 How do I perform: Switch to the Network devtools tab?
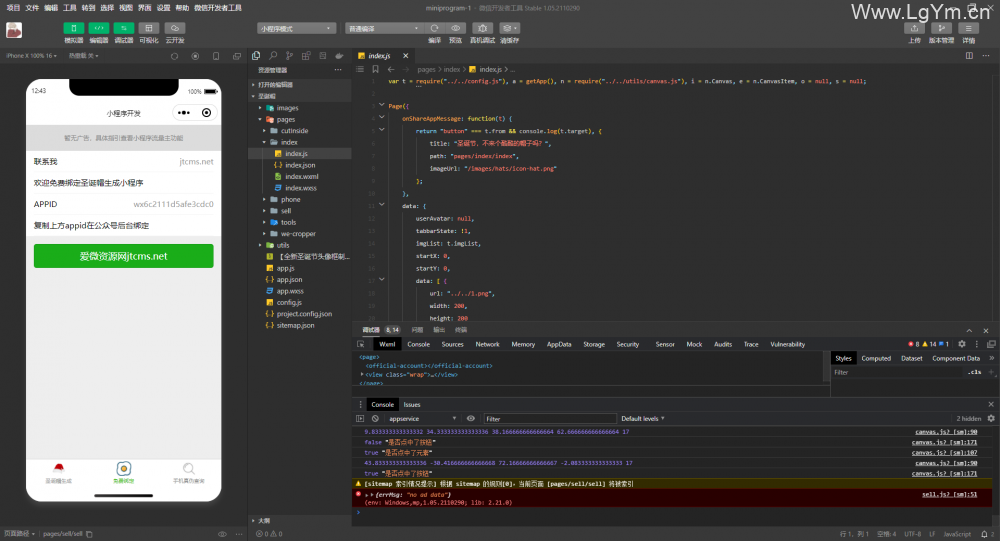click(487, 345)
